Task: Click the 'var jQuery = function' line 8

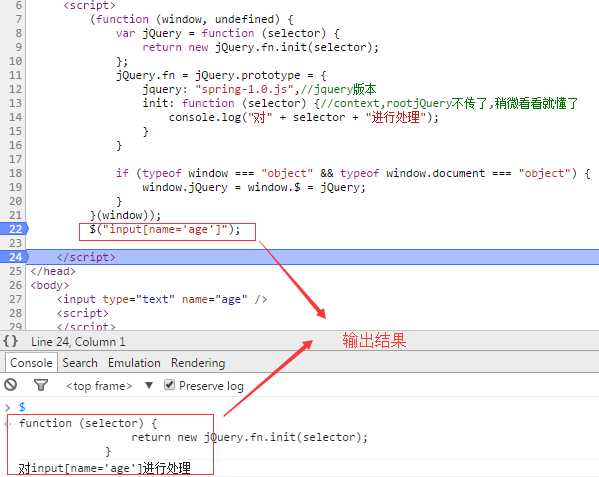Action: (x=227, y=33)
